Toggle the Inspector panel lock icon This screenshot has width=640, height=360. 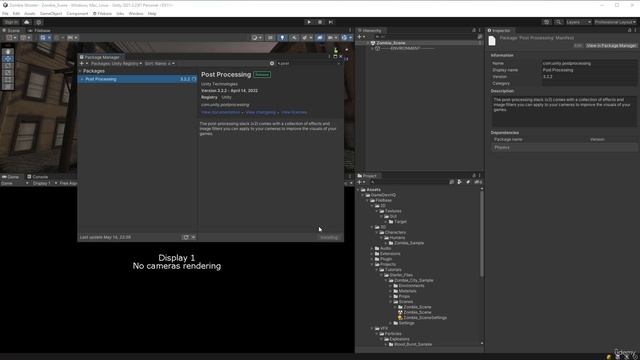point(629,31)
